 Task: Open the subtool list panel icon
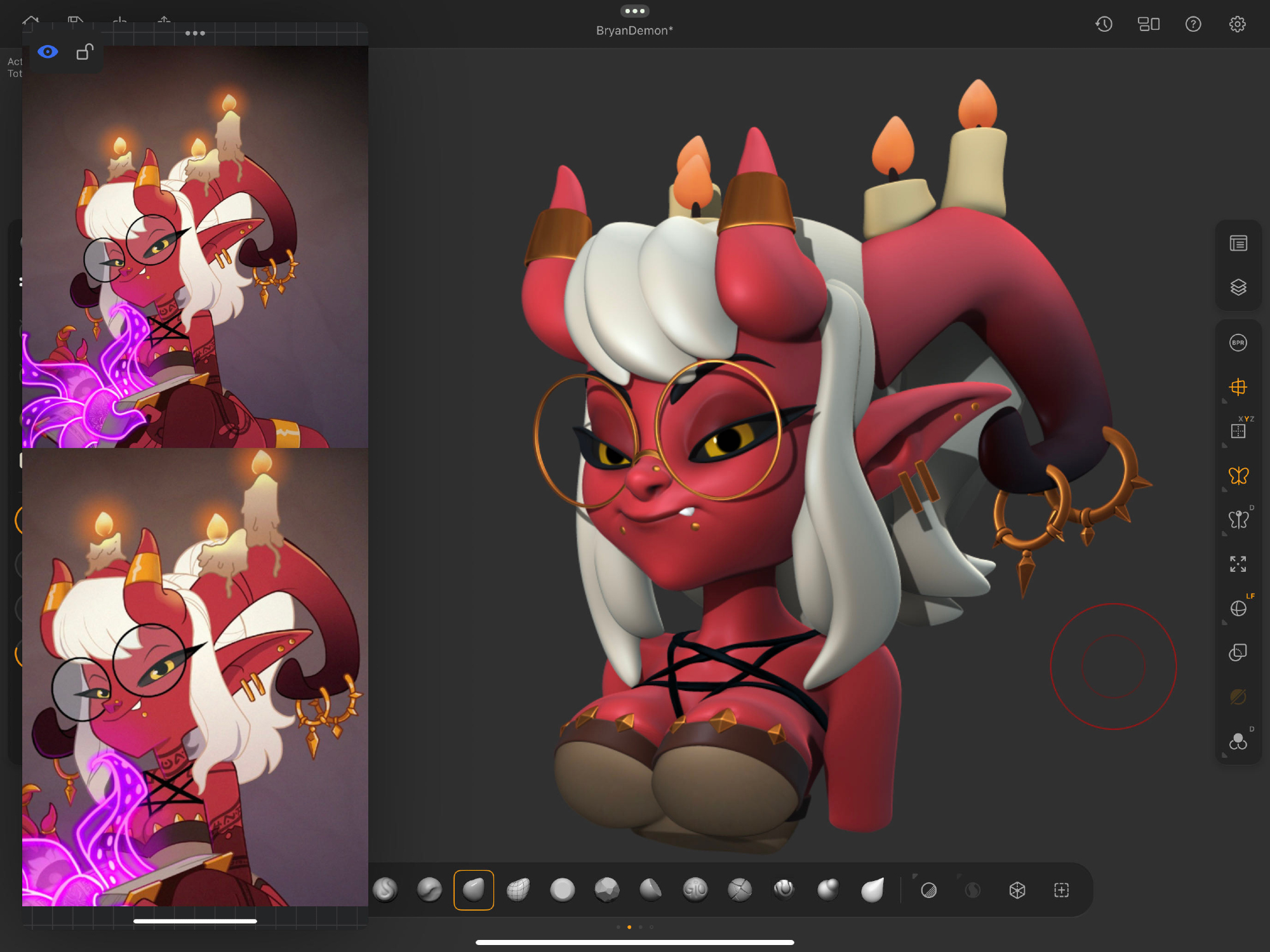pyautogui.click(x=1238, y=243)
